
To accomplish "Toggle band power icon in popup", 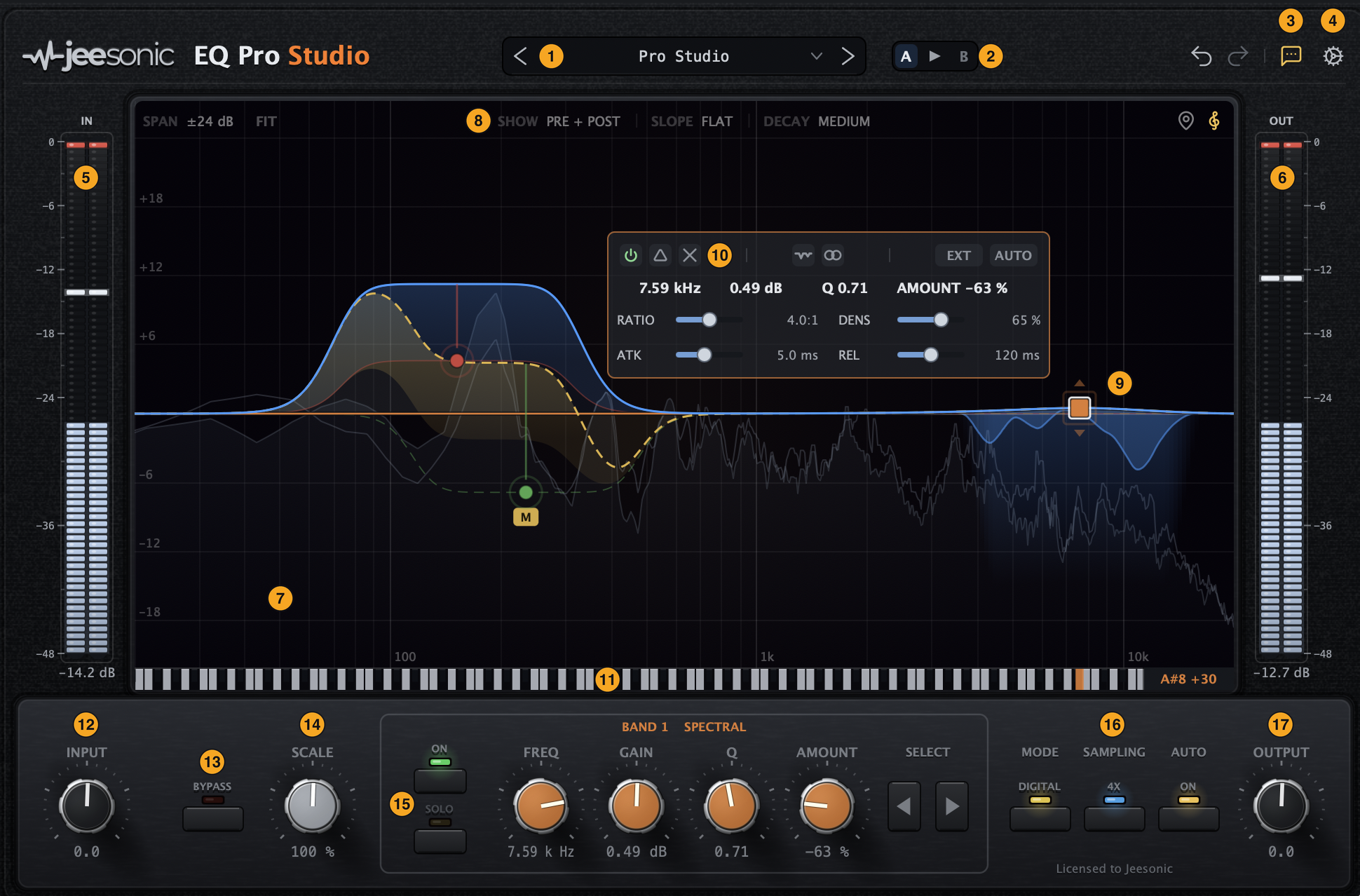I will [x=631, y=255].
